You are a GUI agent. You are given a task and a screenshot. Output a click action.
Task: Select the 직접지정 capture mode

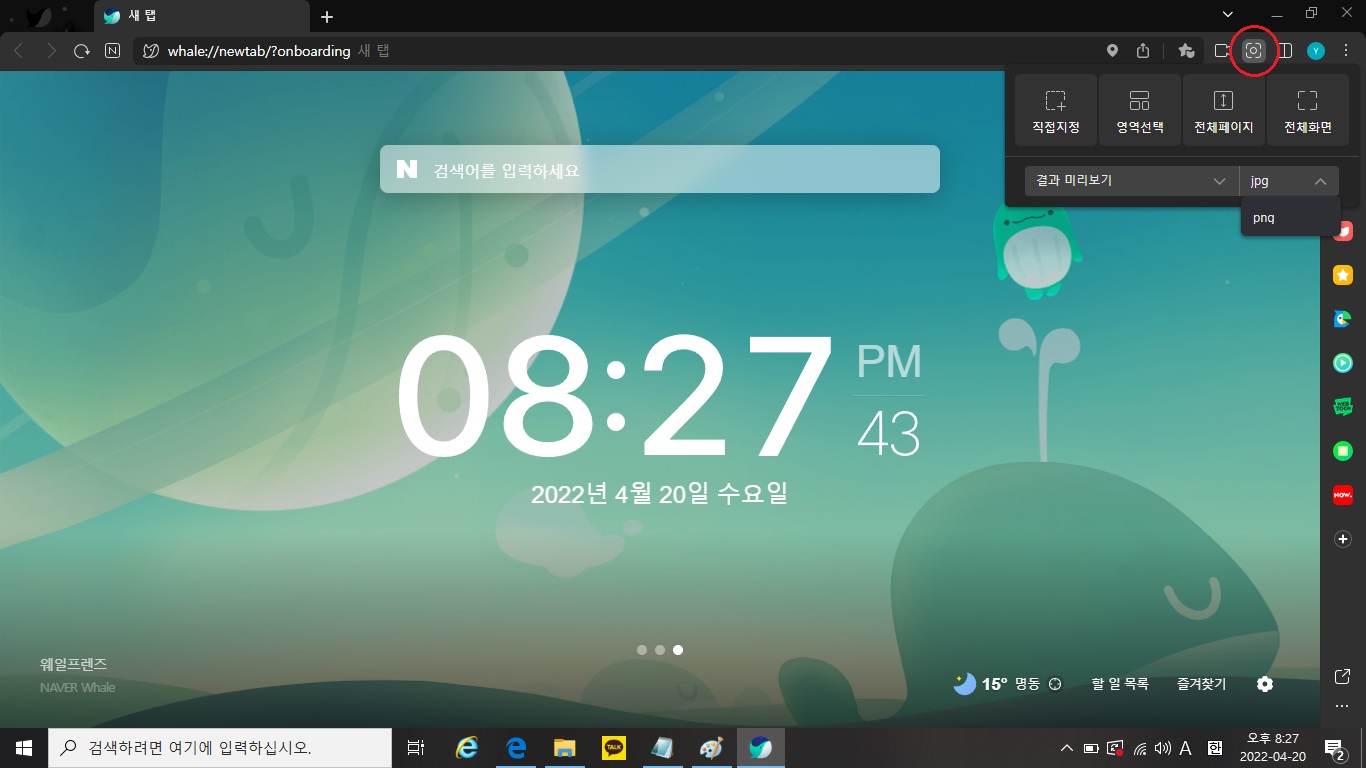coord(1056,111)
